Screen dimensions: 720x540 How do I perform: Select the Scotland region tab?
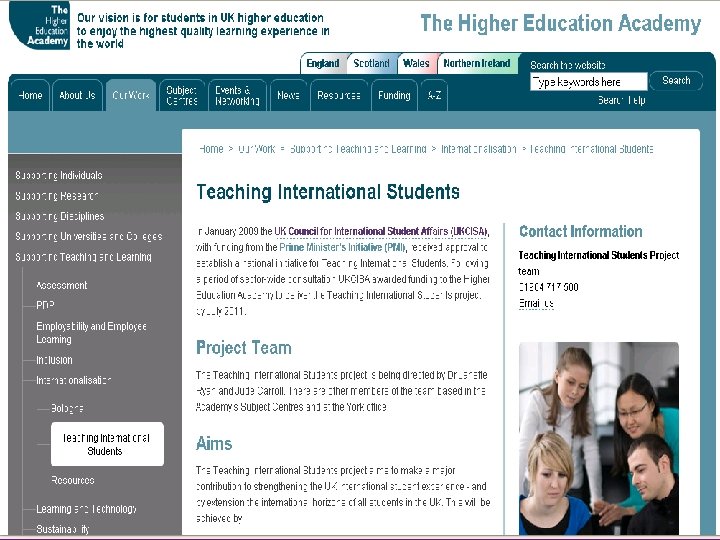pos(371,63)
